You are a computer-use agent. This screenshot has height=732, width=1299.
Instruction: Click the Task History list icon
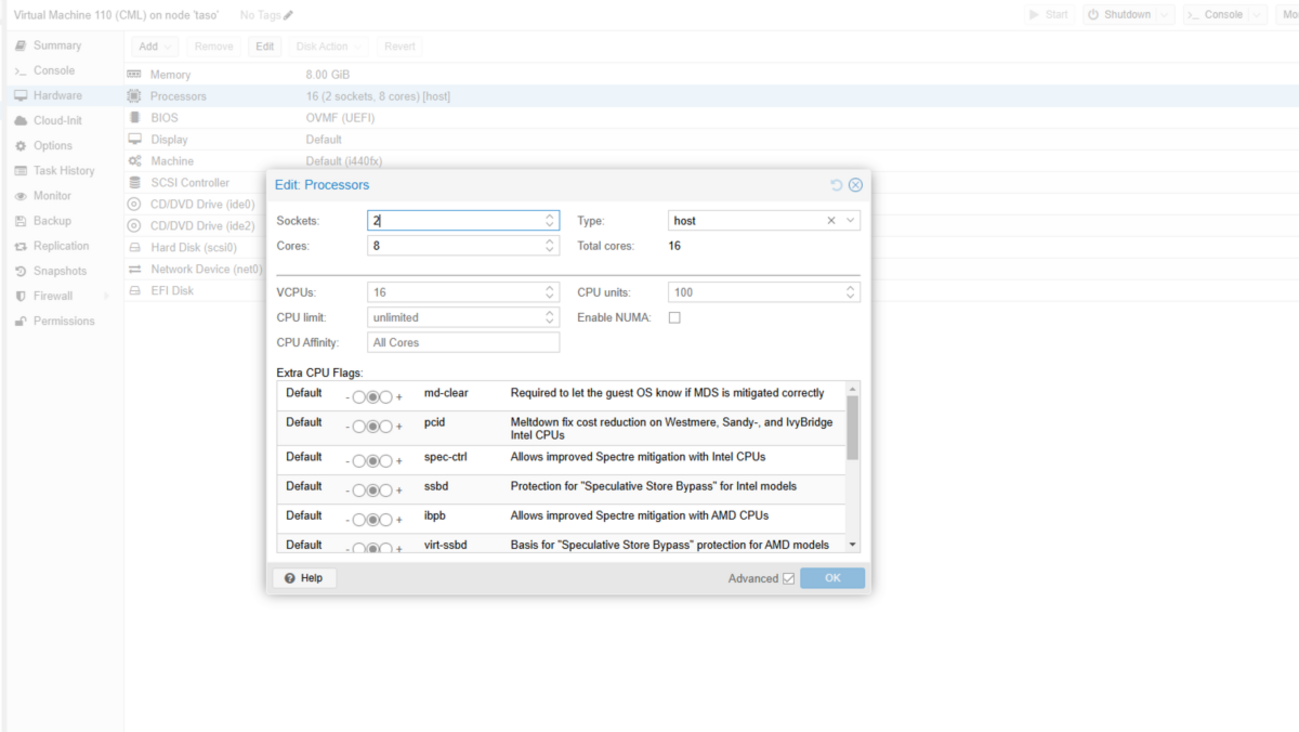[20, 171]
